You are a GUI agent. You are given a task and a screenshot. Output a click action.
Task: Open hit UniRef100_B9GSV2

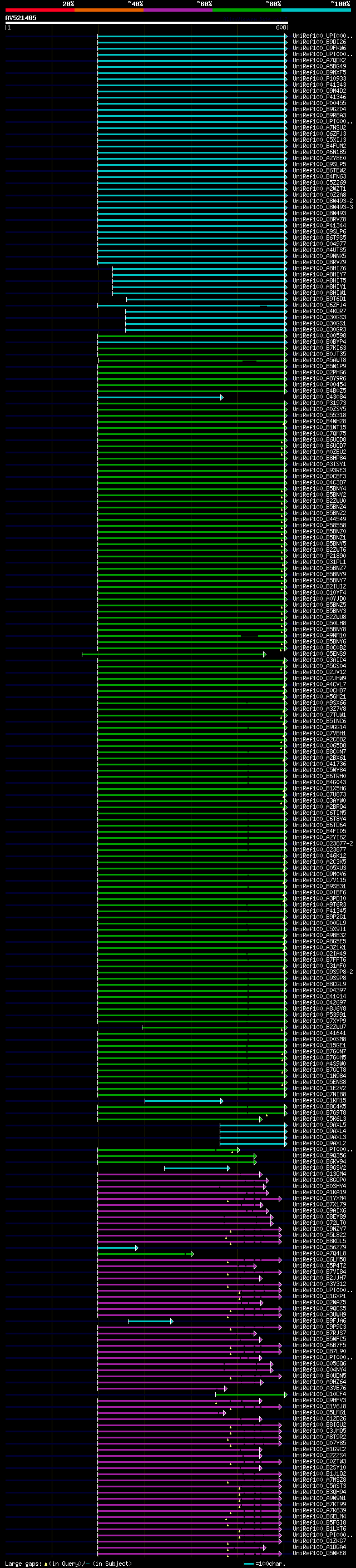[319, 1168]
